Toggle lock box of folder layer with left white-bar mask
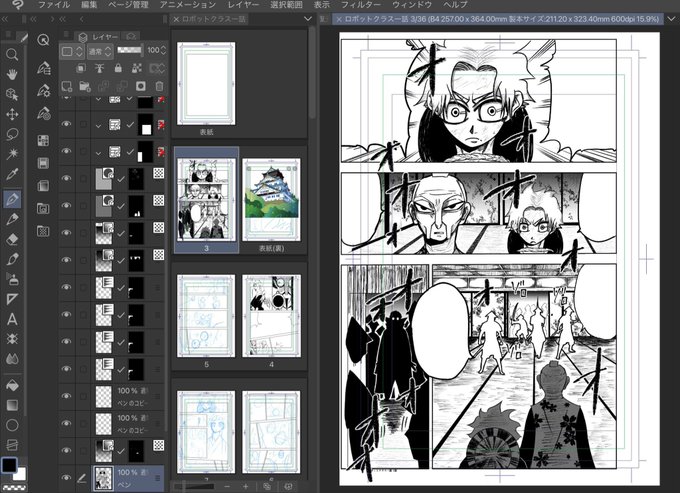The width and height of the screenshot is (680, 493). click(x=83, y=151)
